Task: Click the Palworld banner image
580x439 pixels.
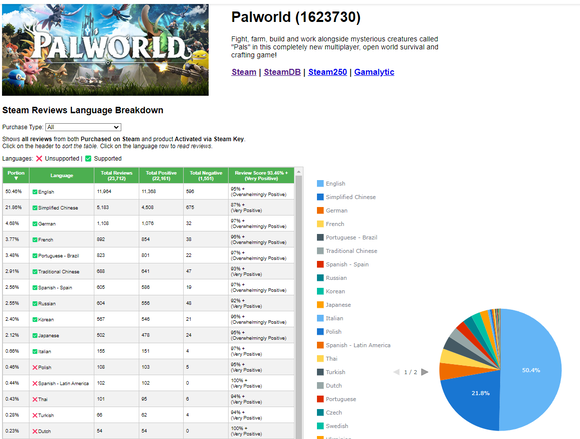Action: tap(105, 50)
